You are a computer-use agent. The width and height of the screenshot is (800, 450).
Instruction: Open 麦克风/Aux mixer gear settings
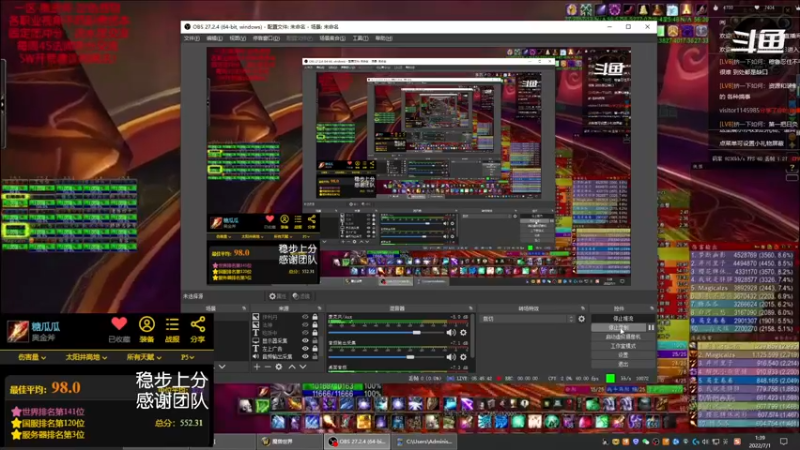(x=463, y=333)
